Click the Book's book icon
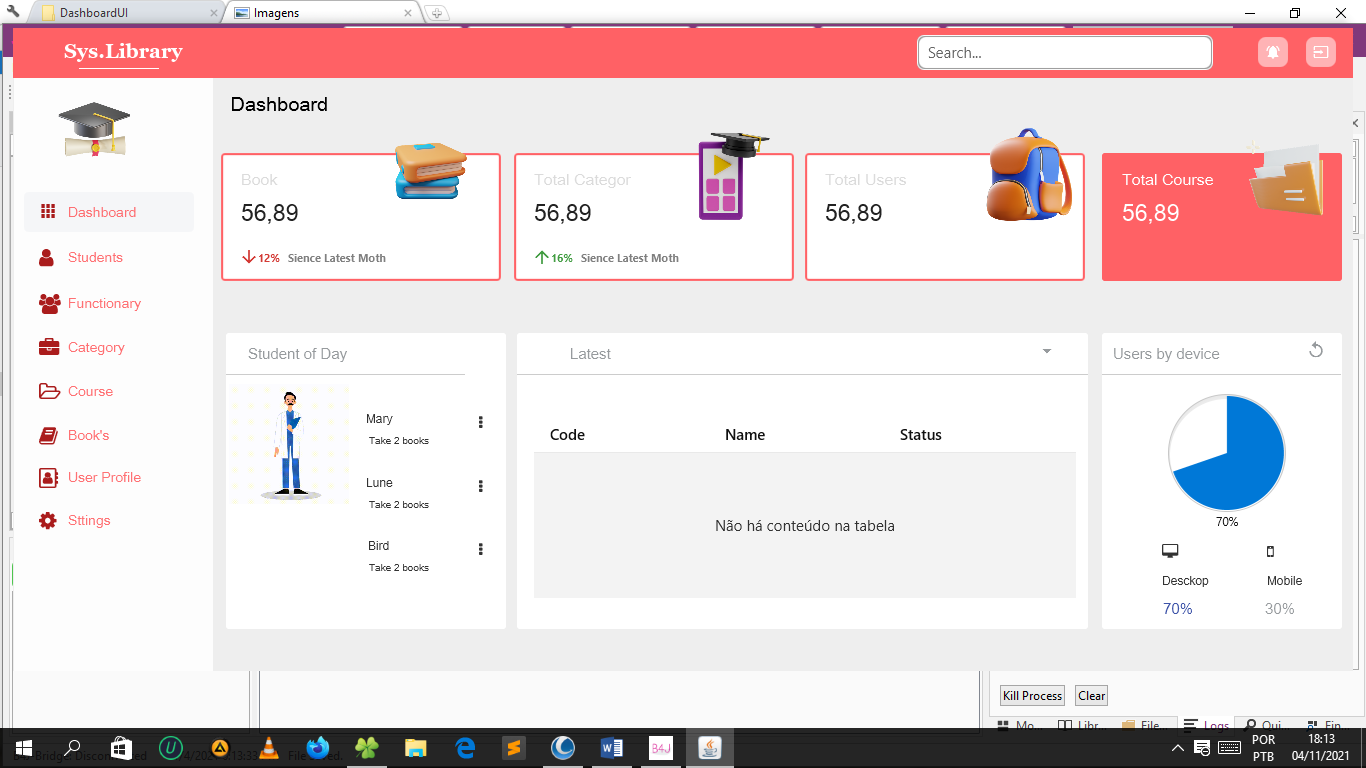The image size is (1366, 768). point(48,435)
